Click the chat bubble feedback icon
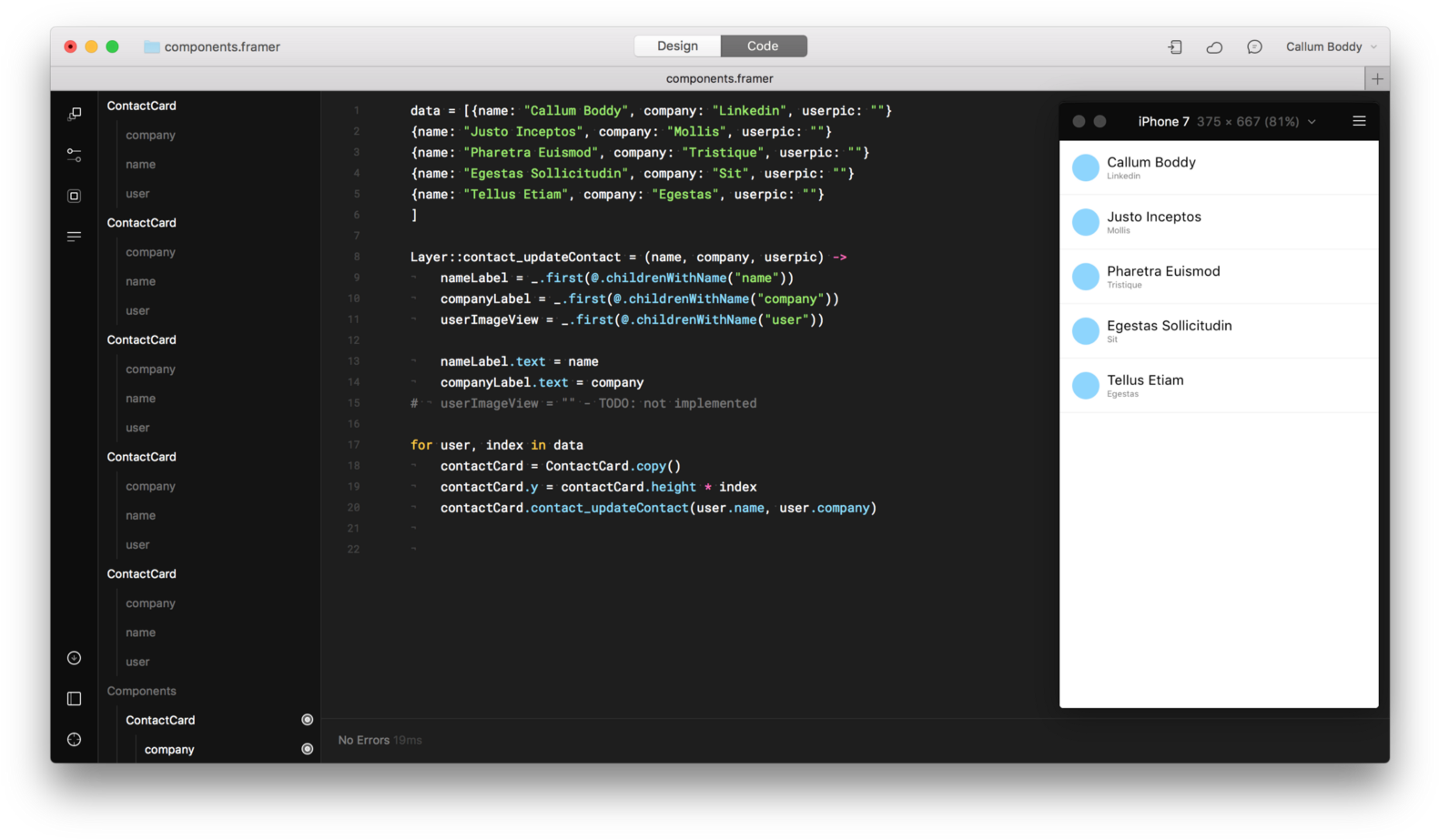Image resolution: width=1439 pixels, height=840 pixels. click(x=1254, y=47)
